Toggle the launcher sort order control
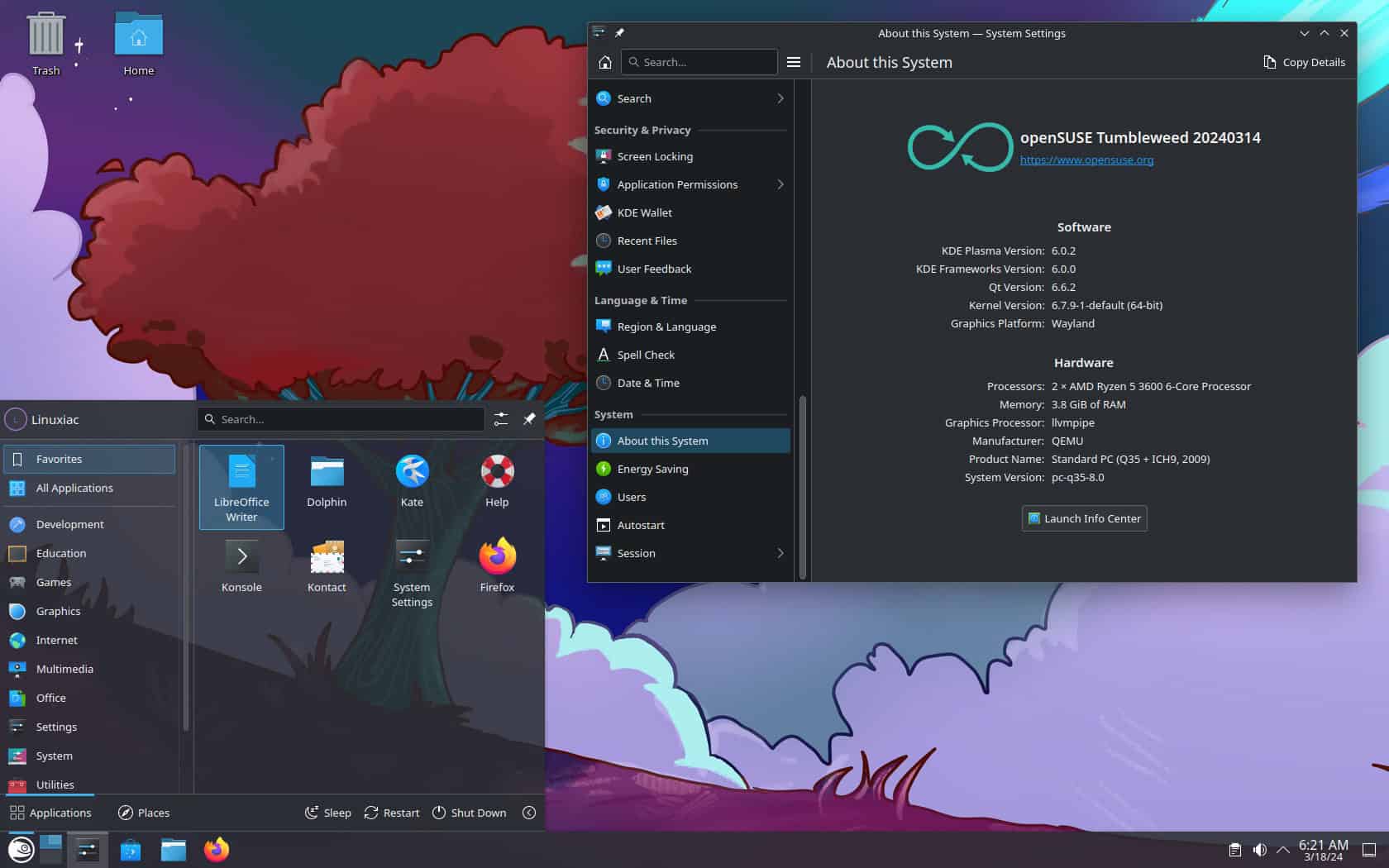Screen dimensions: 1389x868 click(500, 419)
